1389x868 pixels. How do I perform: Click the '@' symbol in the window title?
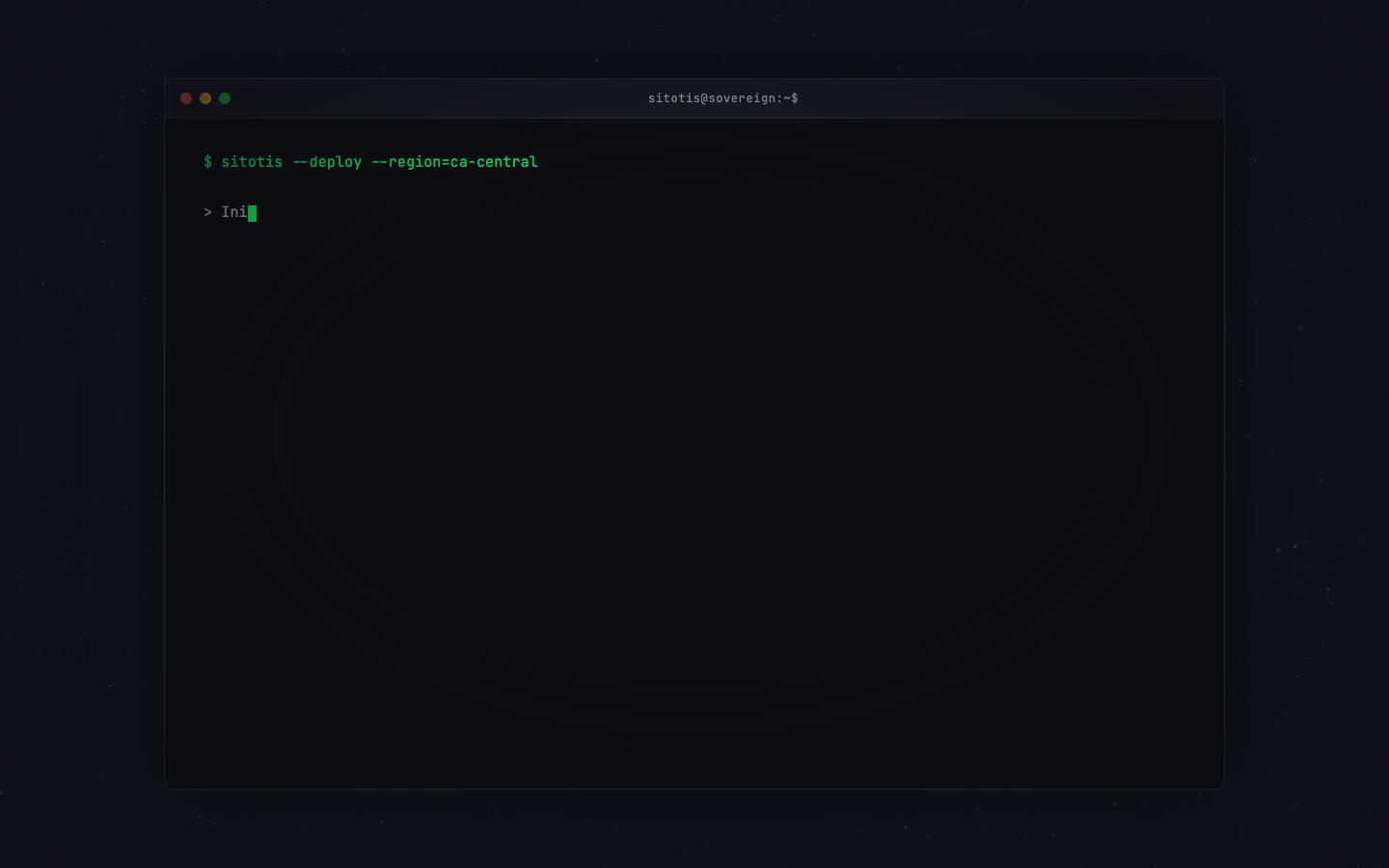tap(704, 98)
